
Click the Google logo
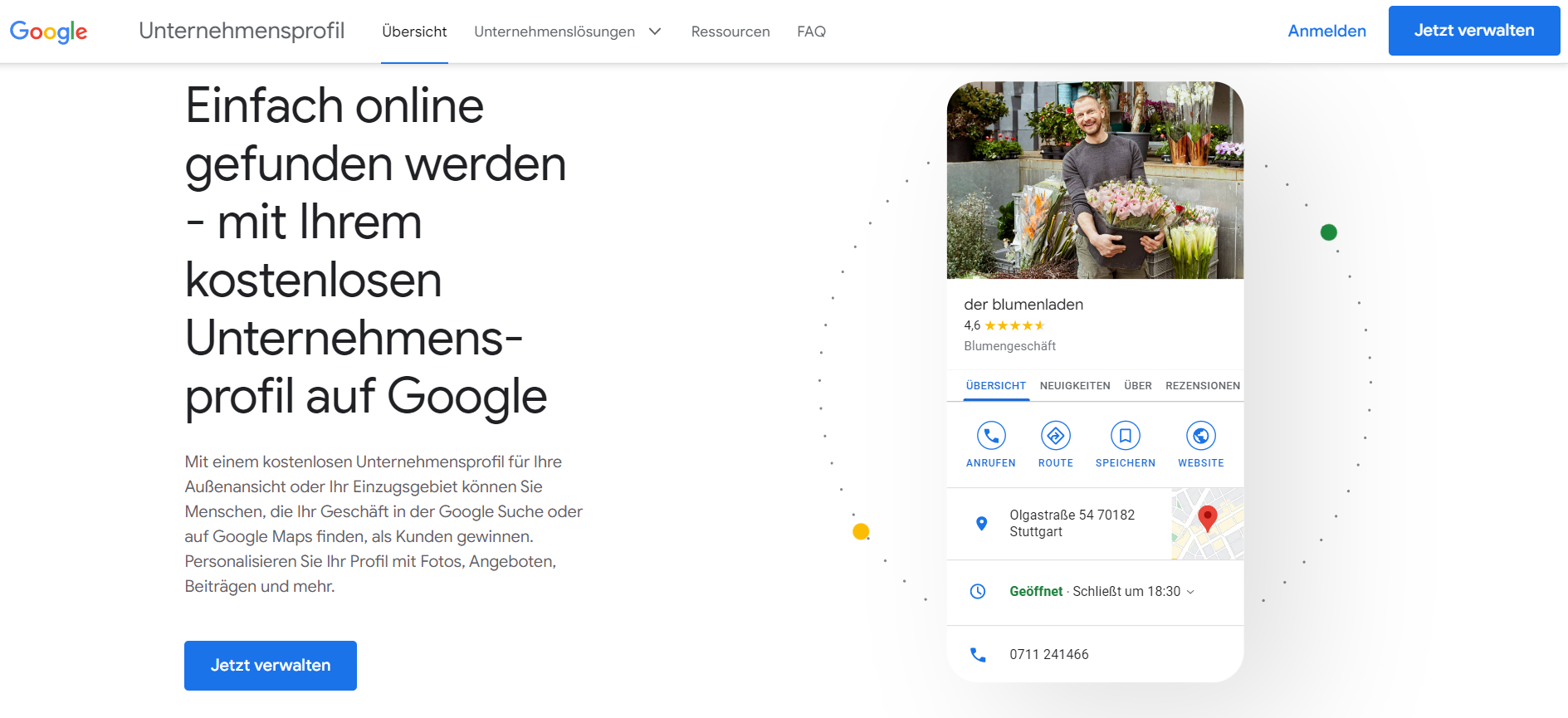[48, 32]
